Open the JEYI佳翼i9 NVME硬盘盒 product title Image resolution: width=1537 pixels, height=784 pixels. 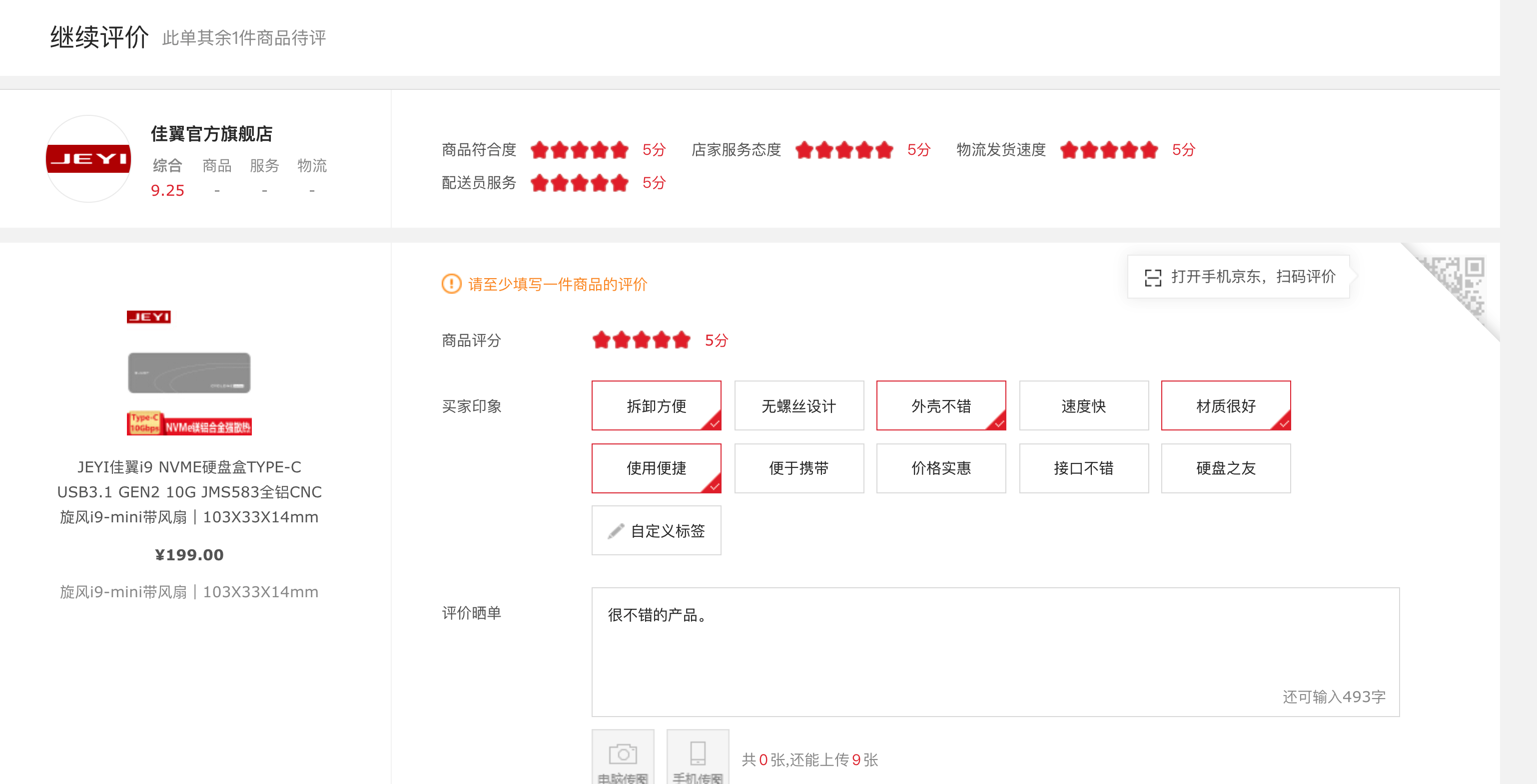(x=189, y=492)
